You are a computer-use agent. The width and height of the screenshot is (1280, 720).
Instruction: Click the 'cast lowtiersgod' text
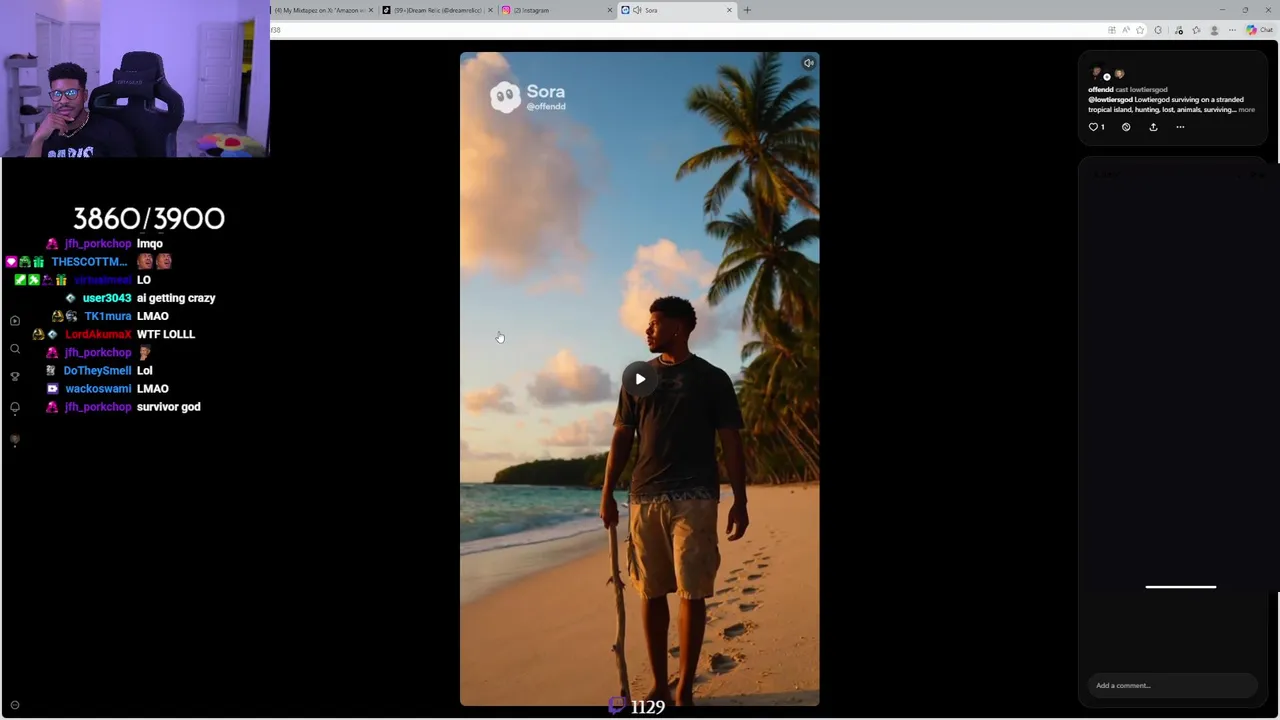tap(1141, 89)
